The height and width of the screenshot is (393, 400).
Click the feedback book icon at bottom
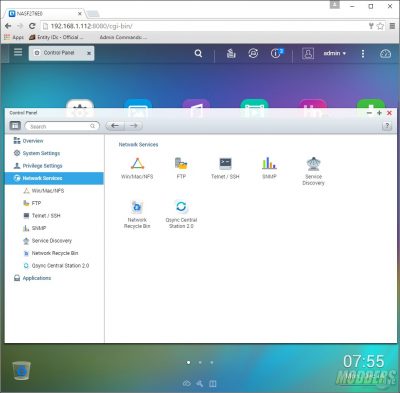point(212,384)
